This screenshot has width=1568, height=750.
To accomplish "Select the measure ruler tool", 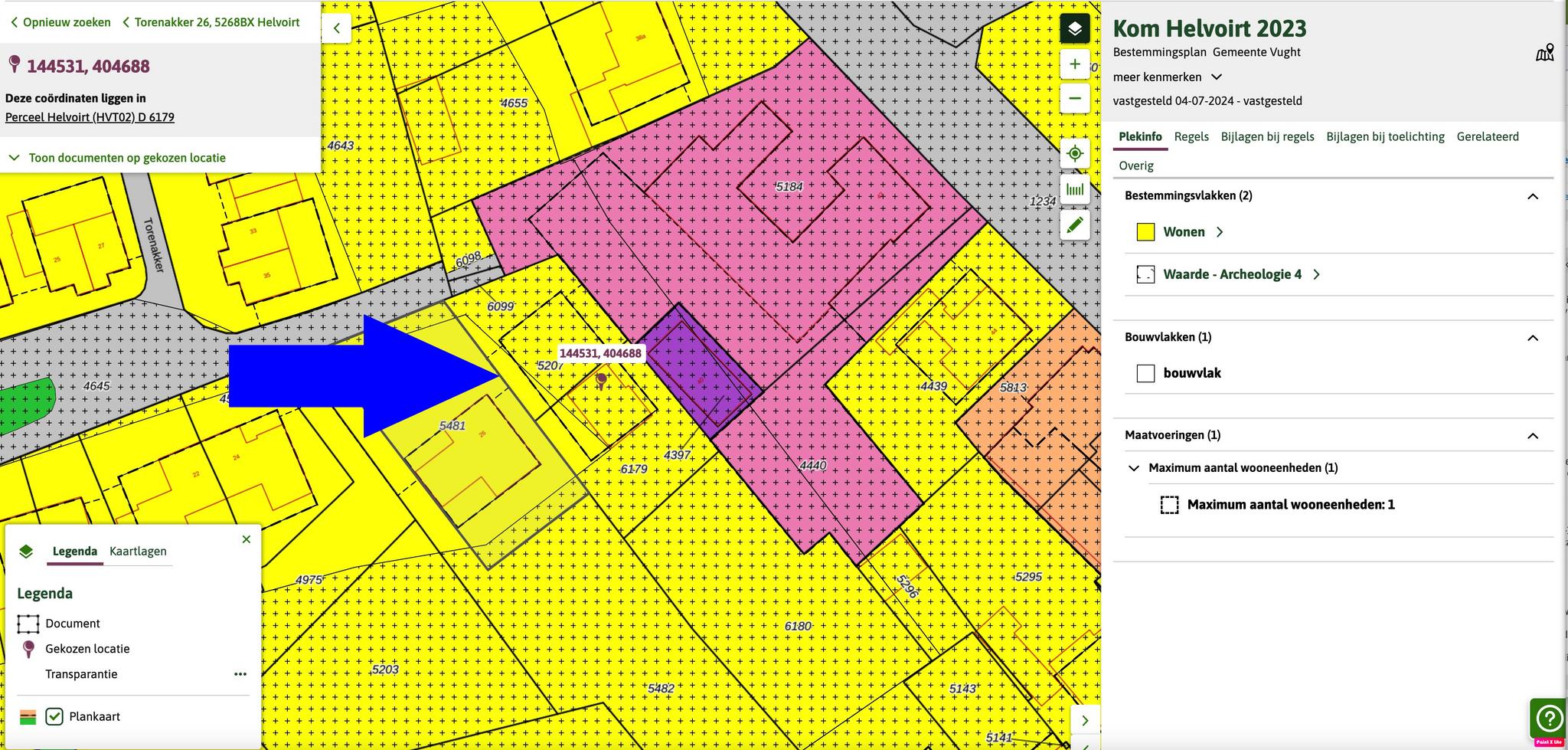I will pyautogui.click(x=1074, y=189).
